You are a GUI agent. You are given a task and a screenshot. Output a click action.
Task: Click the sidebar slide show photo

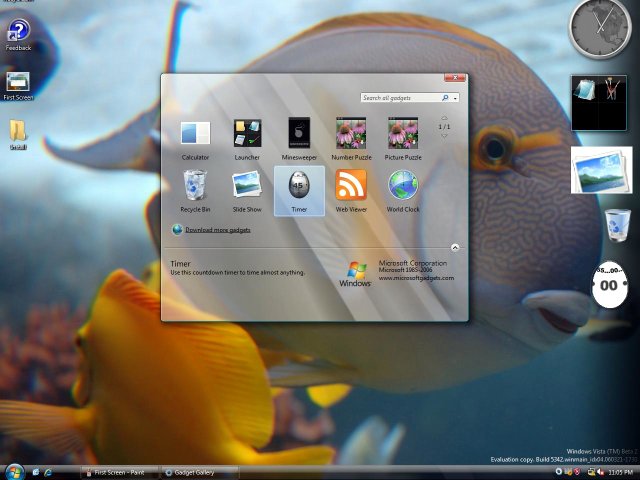[x=601, y=169]
